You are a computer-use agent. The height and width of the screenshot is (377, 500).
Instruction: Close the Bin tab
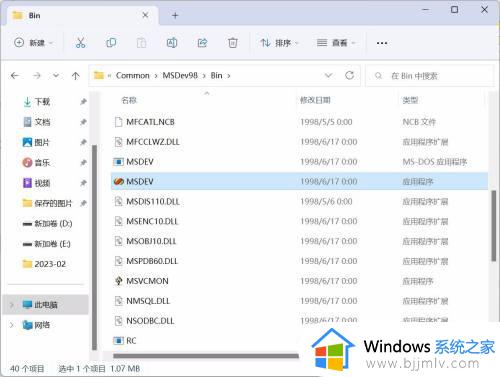click(x=145, y=15)
